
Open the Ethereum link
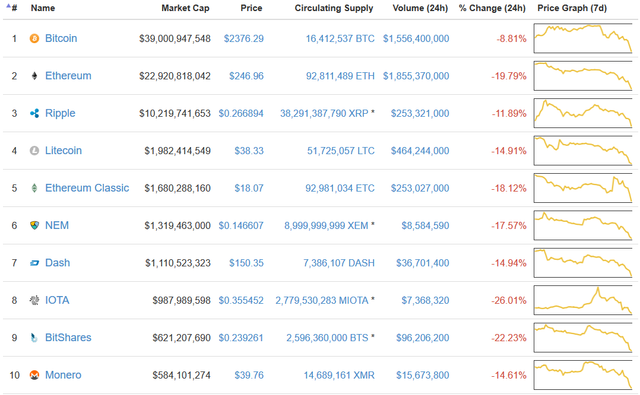(x=68, y=76)
